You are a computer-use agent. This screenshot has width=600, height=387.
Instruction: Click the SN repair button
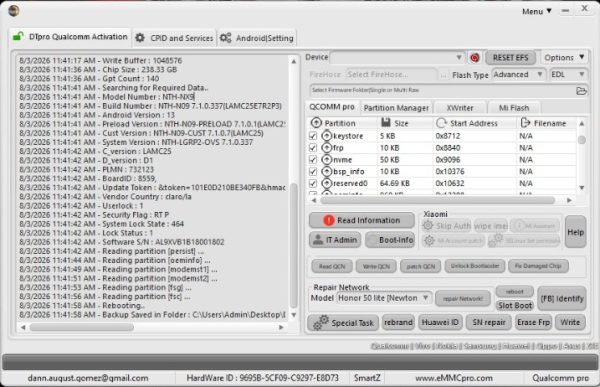(x=489, y=323)
